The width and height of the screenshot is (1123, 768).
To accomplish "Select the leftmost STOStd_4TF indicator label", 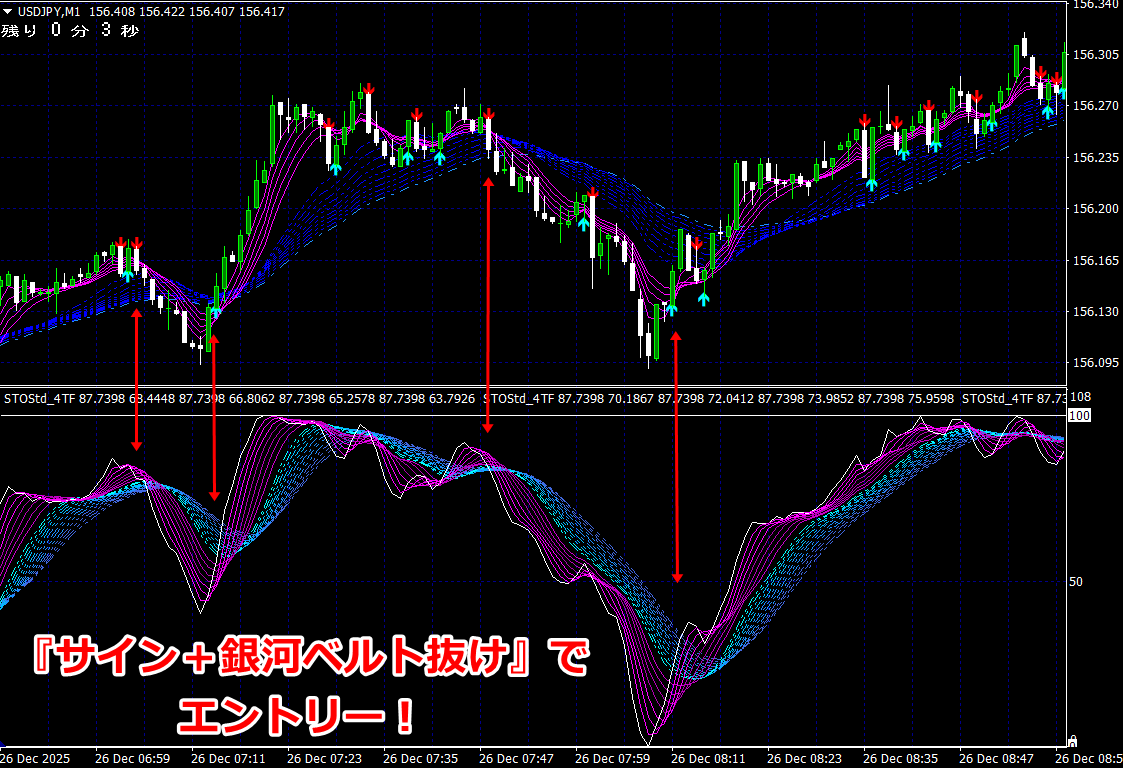I will click(39, 398).
